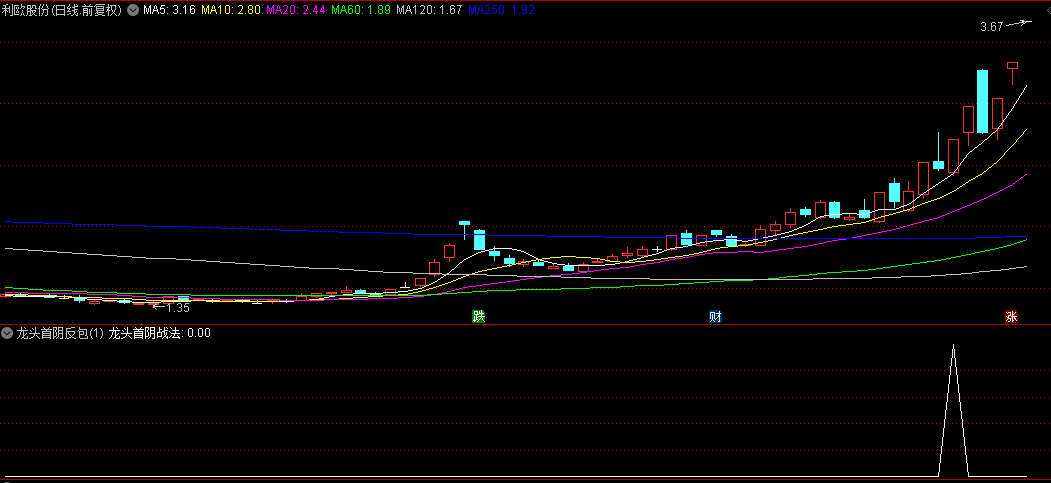Click the blue MA250 moving average label

[x=501, y=10]
